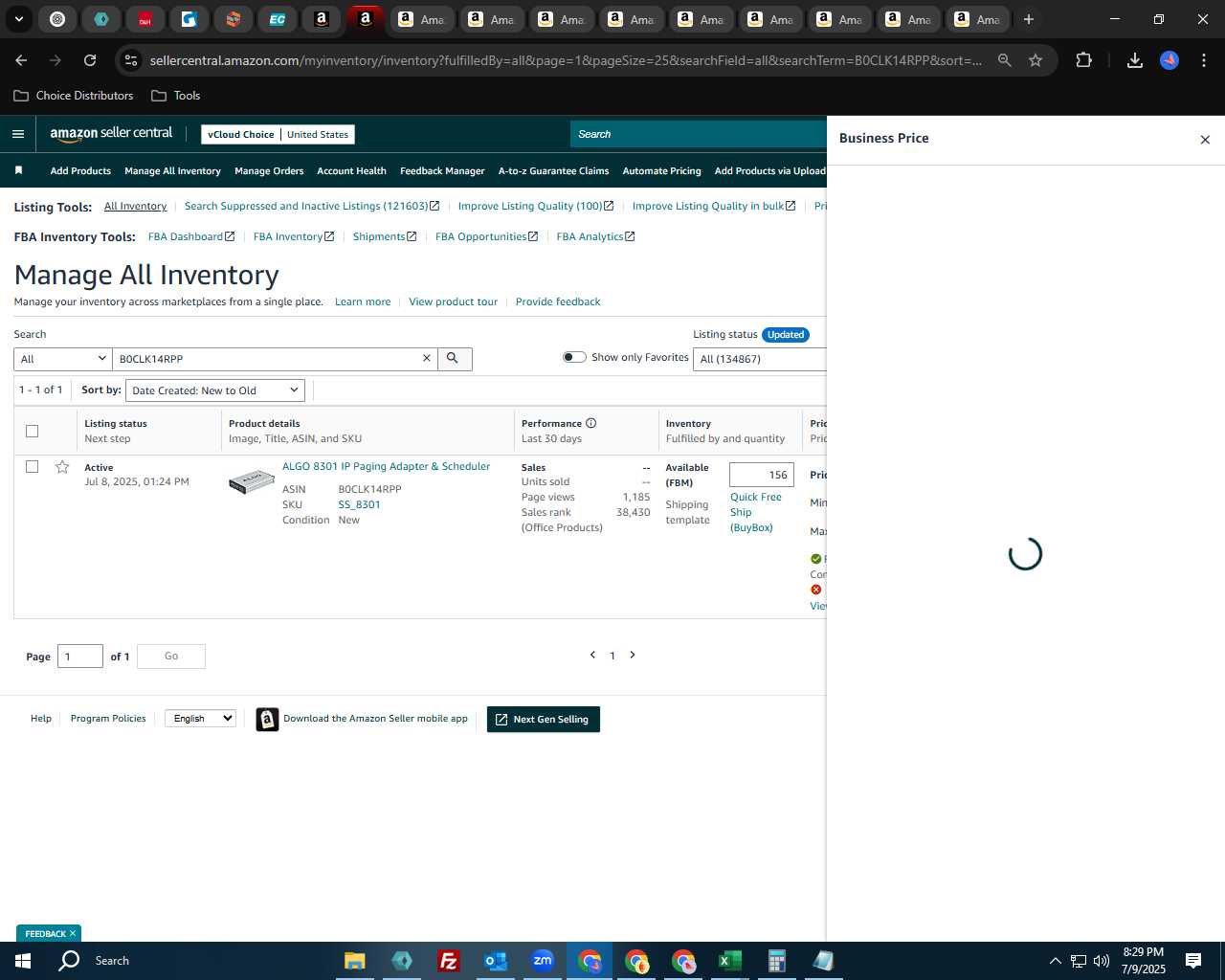This screenshot has width=1225, height=980.
Task: Click the Seller Central top Search box
Action: (x=699, y=134)
